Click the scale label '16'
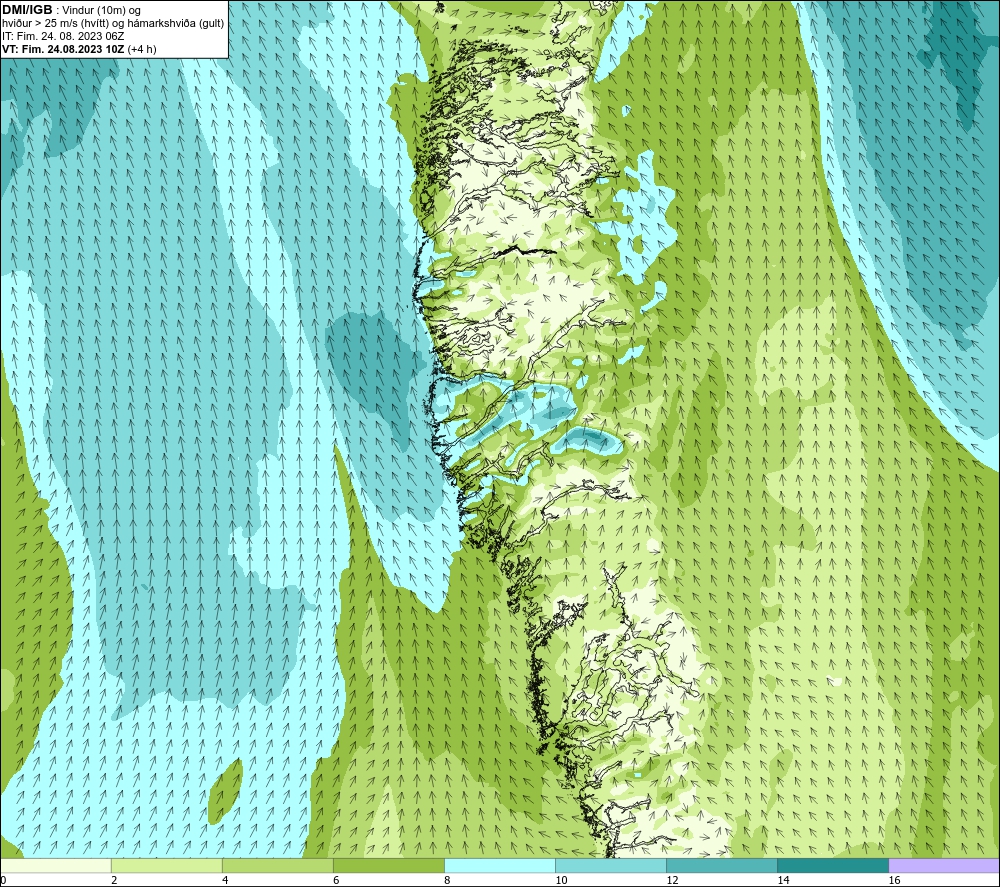This screenshot has height=887, width=1000. coord(893,881)
